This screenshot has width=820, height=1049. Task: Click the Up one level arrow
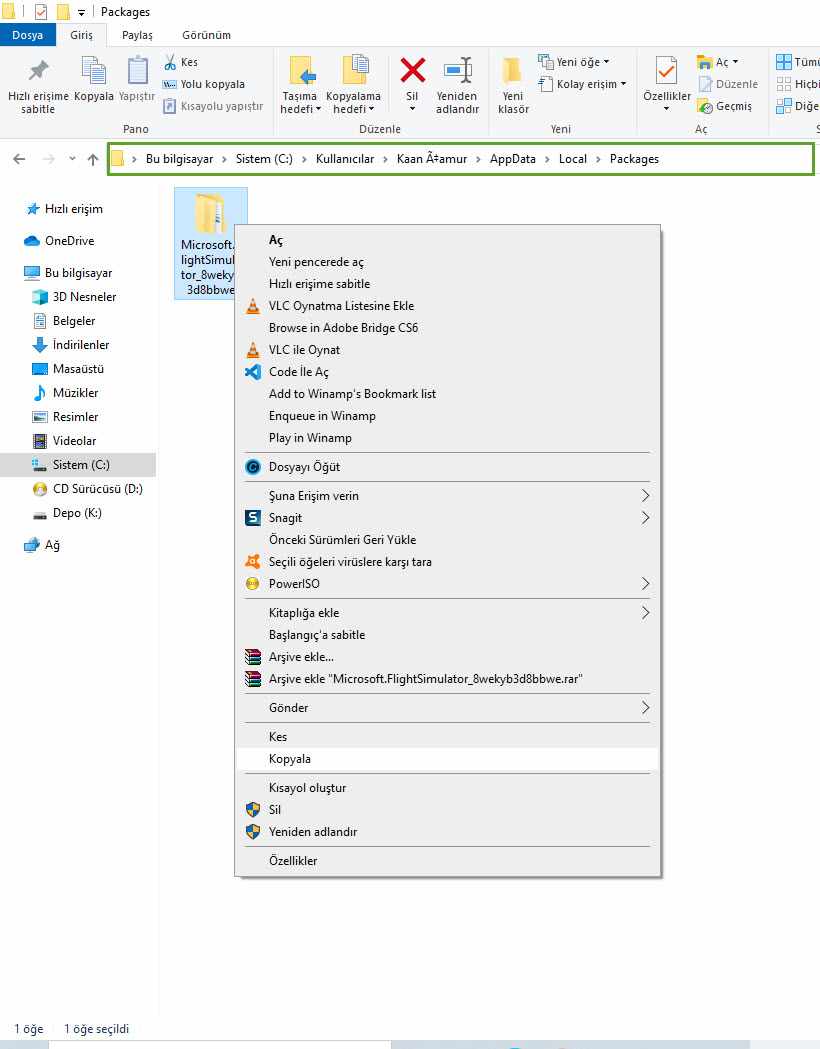click(x=93, y=159)
